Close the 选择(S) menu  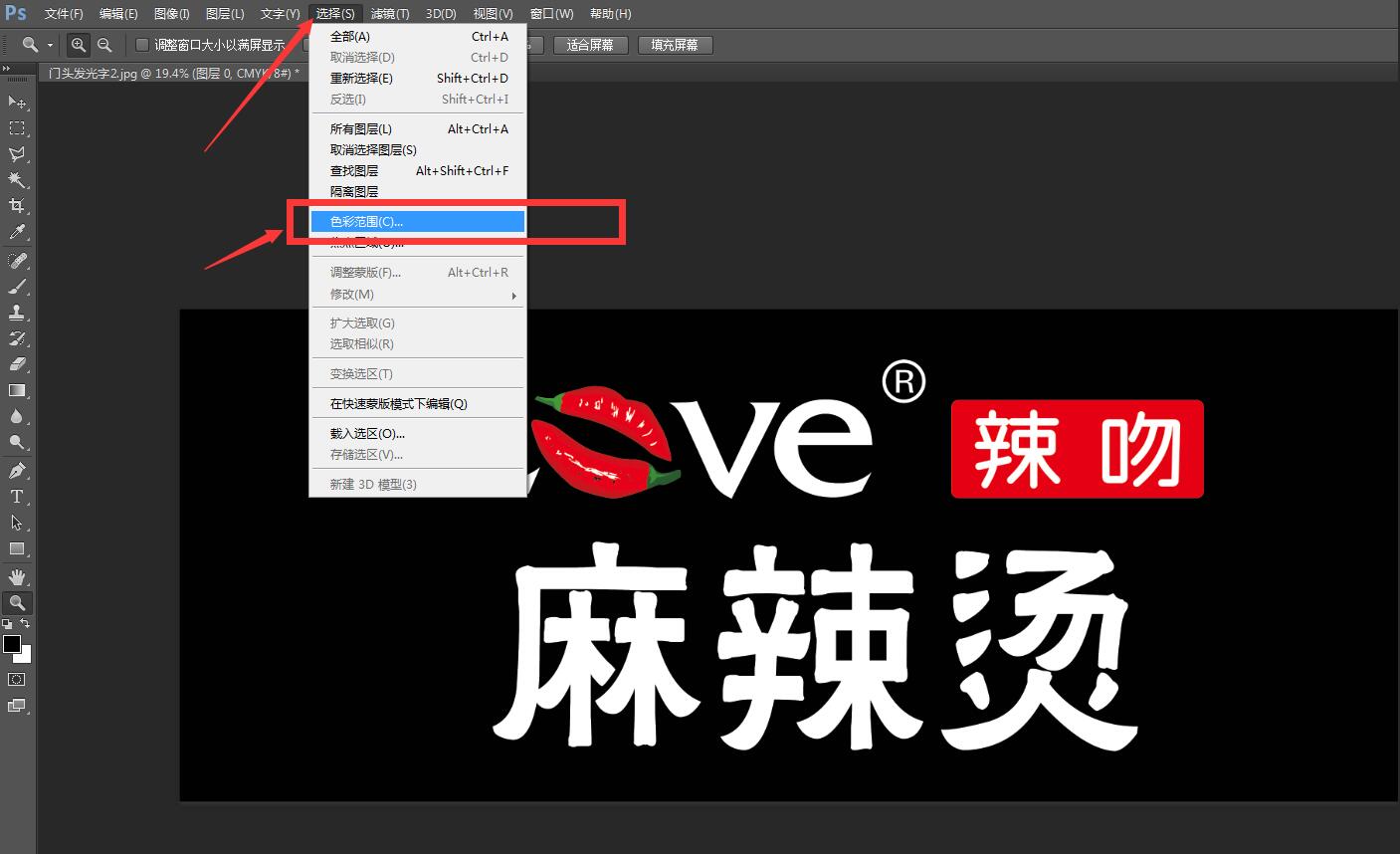(335, 14)
